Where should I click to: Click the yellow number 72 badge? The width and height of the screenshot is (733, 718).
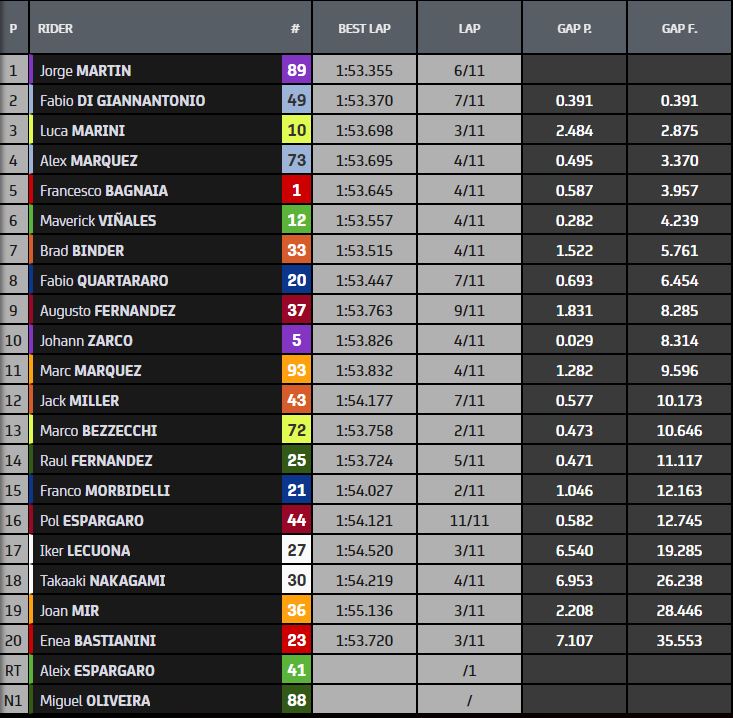tap(296, 431)
